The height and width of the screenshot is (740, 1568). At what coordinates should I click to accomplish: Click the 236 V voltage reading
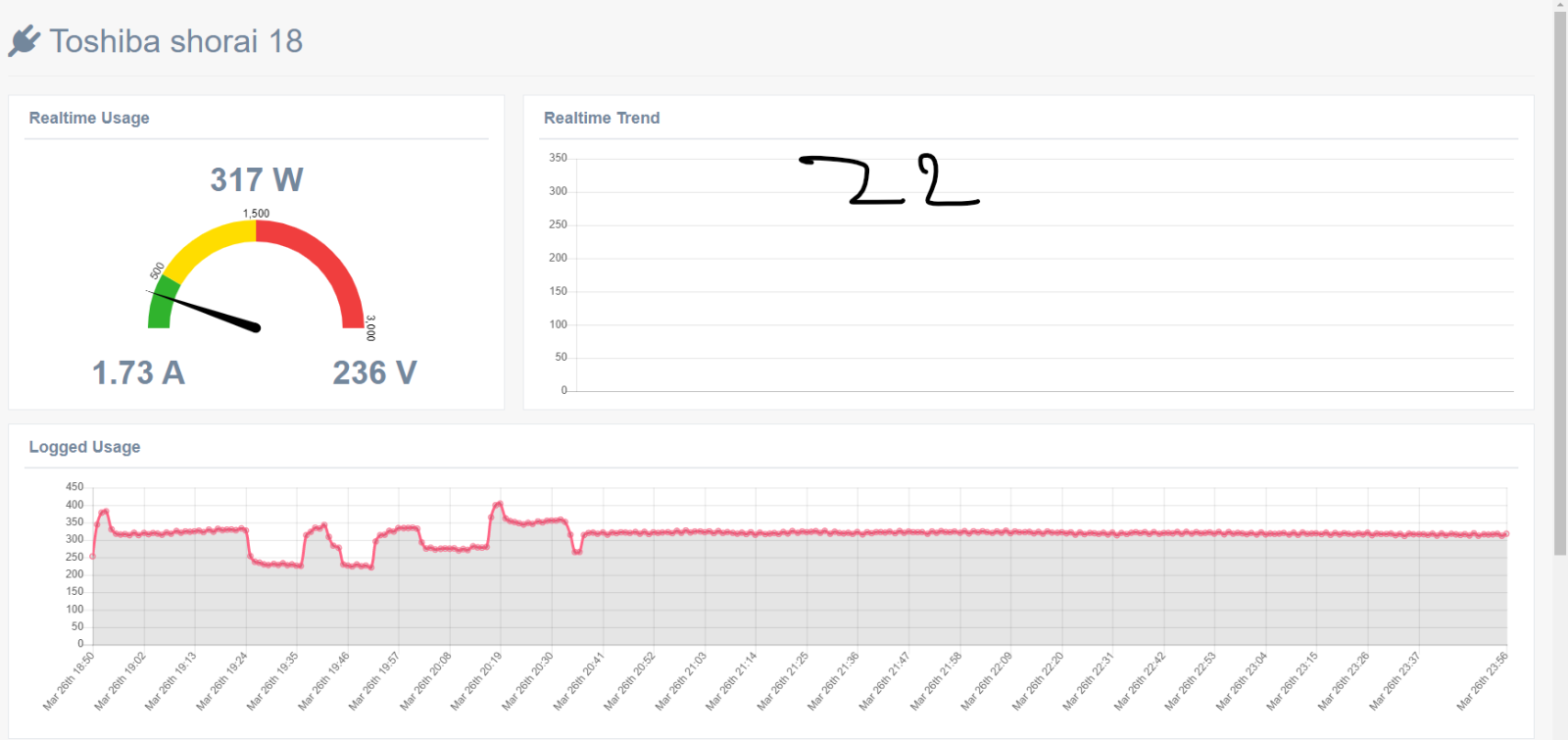coord(374,372)
